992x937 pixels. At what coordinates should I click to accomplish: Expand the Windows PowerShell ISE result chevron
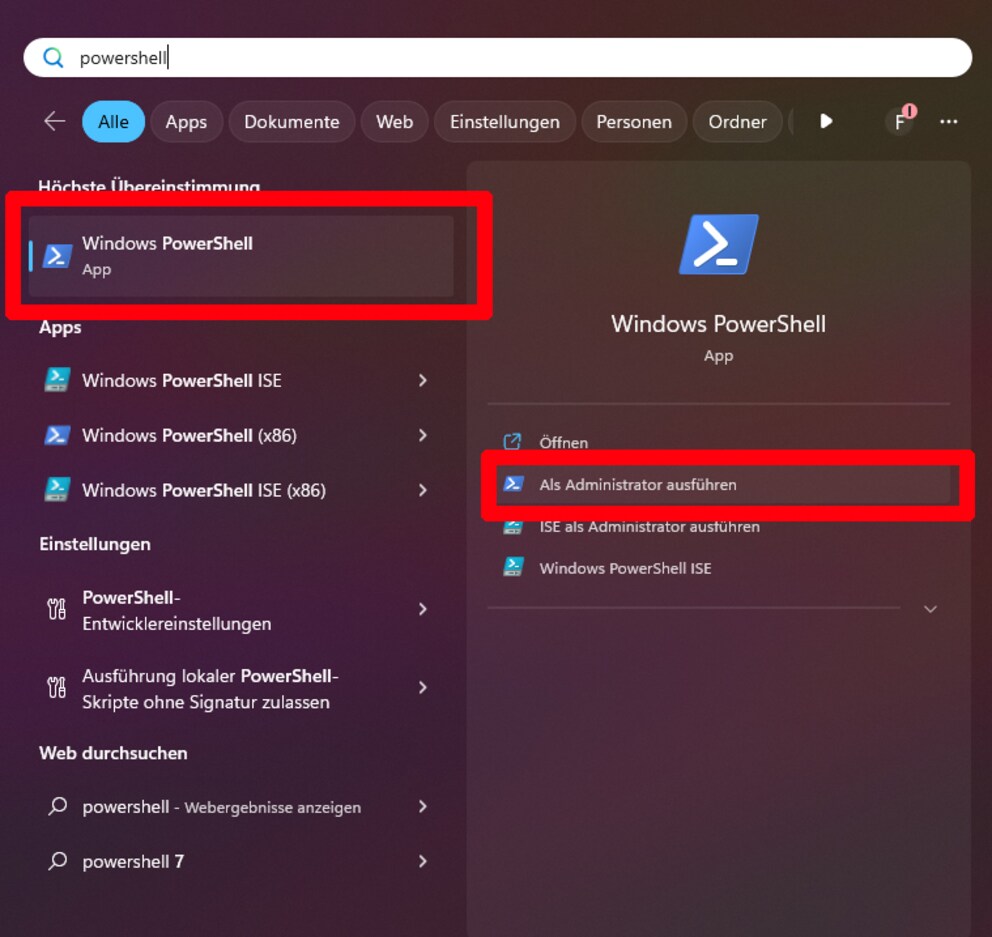pos(423,380)
